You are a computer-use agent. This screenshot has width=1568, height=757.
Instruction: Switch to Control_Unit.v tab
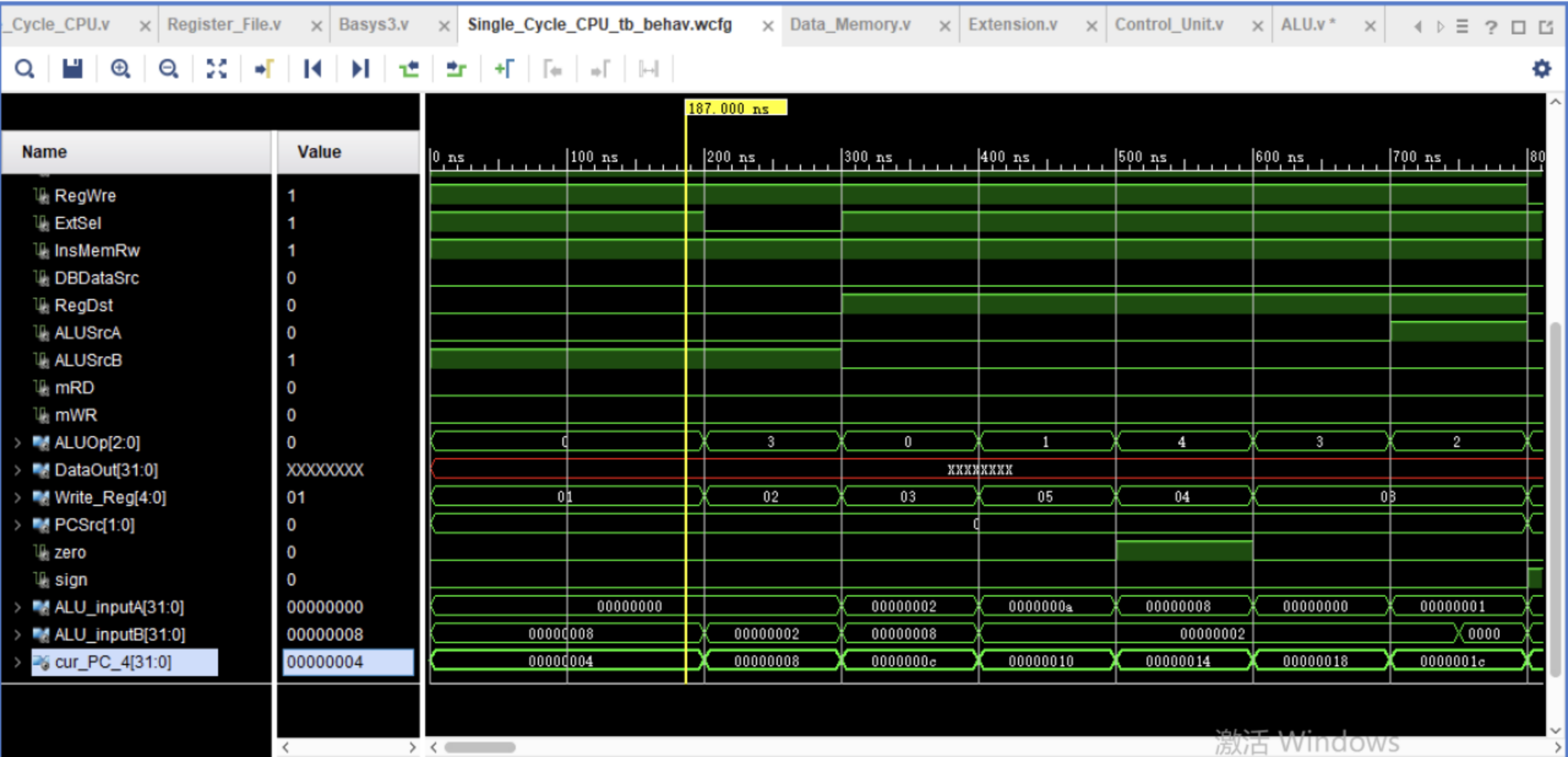pos(1169,24)
